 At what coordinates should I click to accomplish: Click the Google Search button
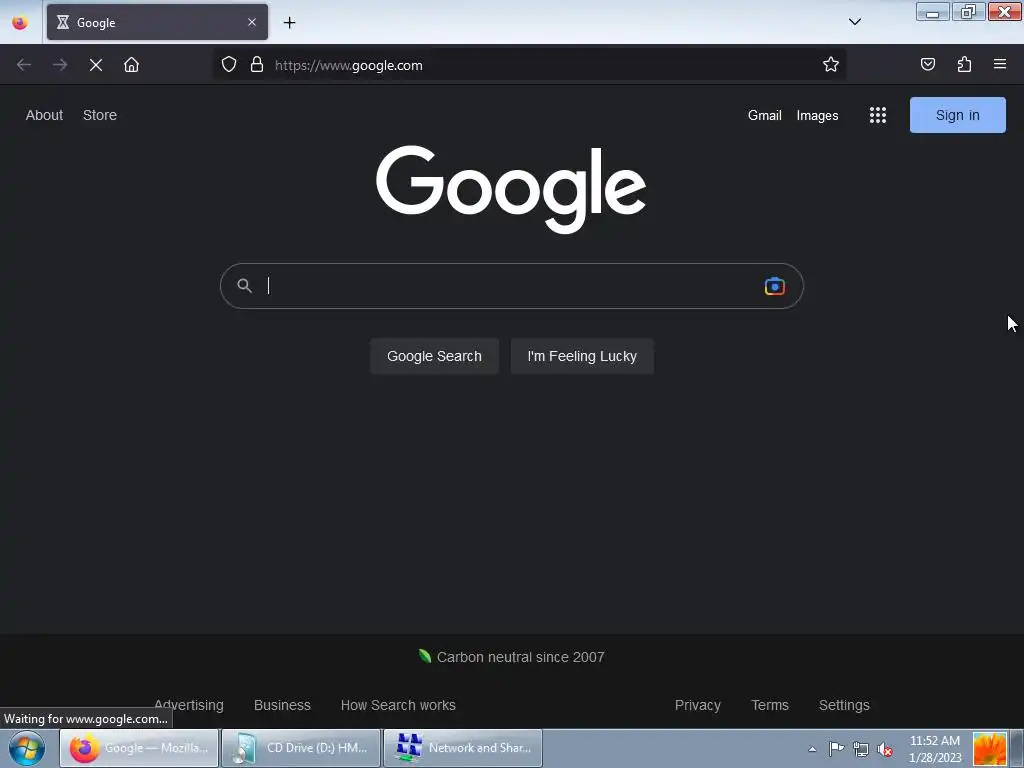(x=434, y=356)
